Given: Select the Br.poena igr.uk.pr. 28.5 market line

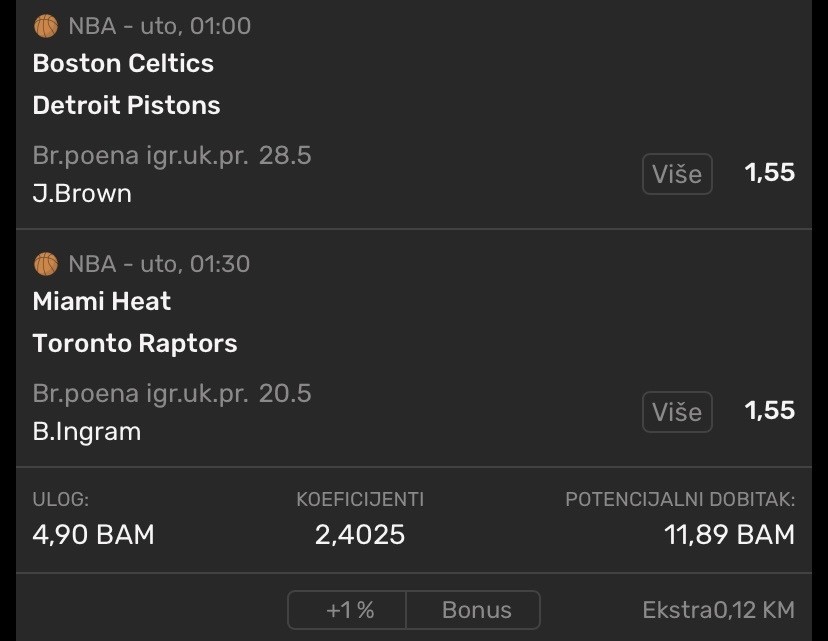Looking at the screenshot, I should pos(171,155).
